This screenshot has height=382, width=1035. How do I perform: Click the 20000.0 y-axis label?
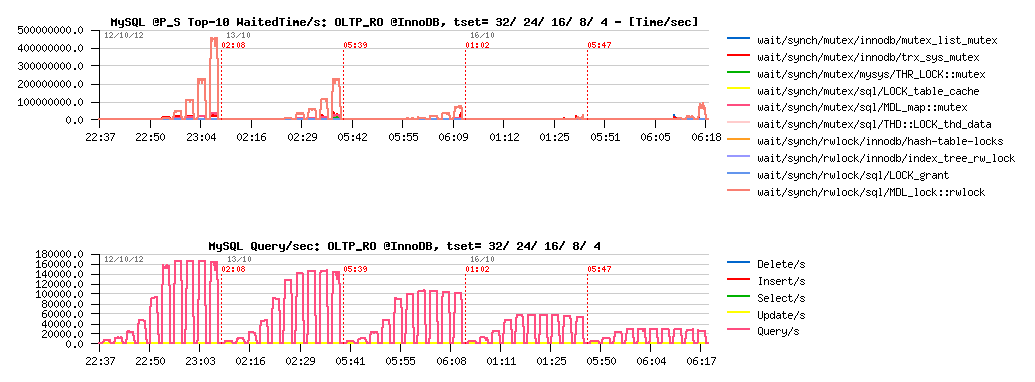point(64,334)
